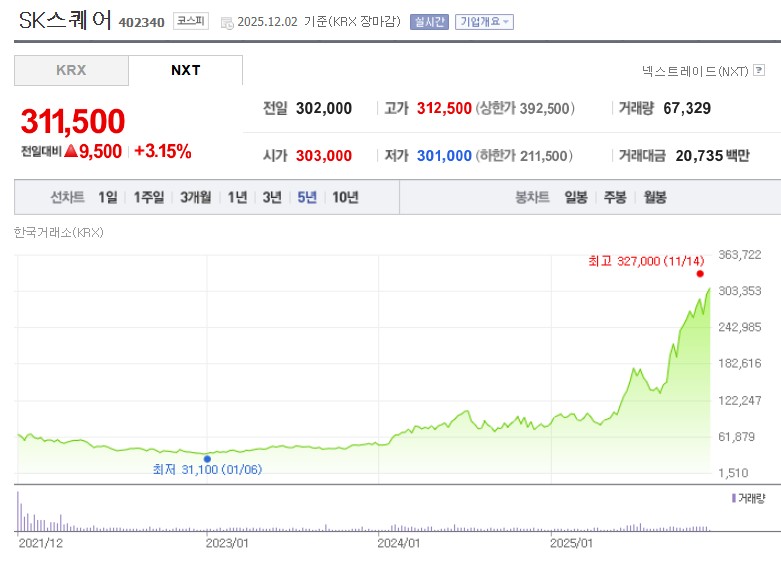Open the 기업개요 dropdown
The width and height of the screenshot is (781, 563).
point(484,22)
